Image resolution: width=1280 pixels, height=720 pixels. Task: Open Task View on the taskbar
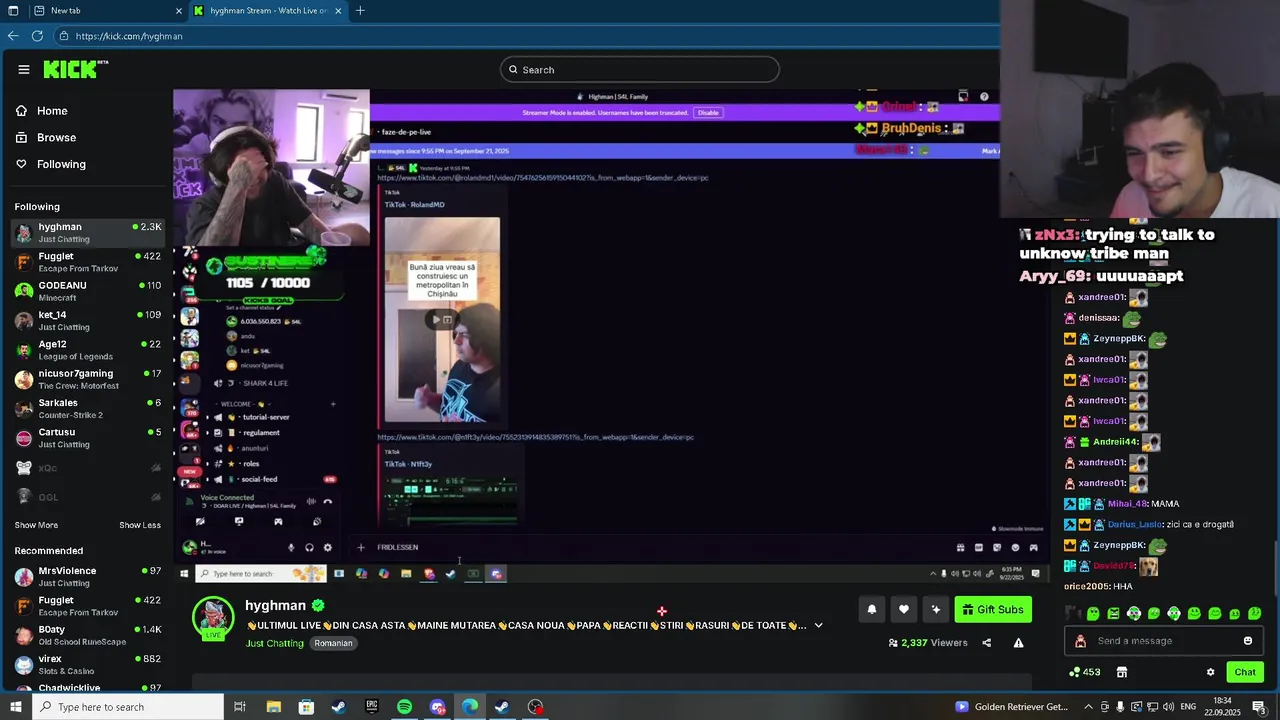click(x=240, y=707)
